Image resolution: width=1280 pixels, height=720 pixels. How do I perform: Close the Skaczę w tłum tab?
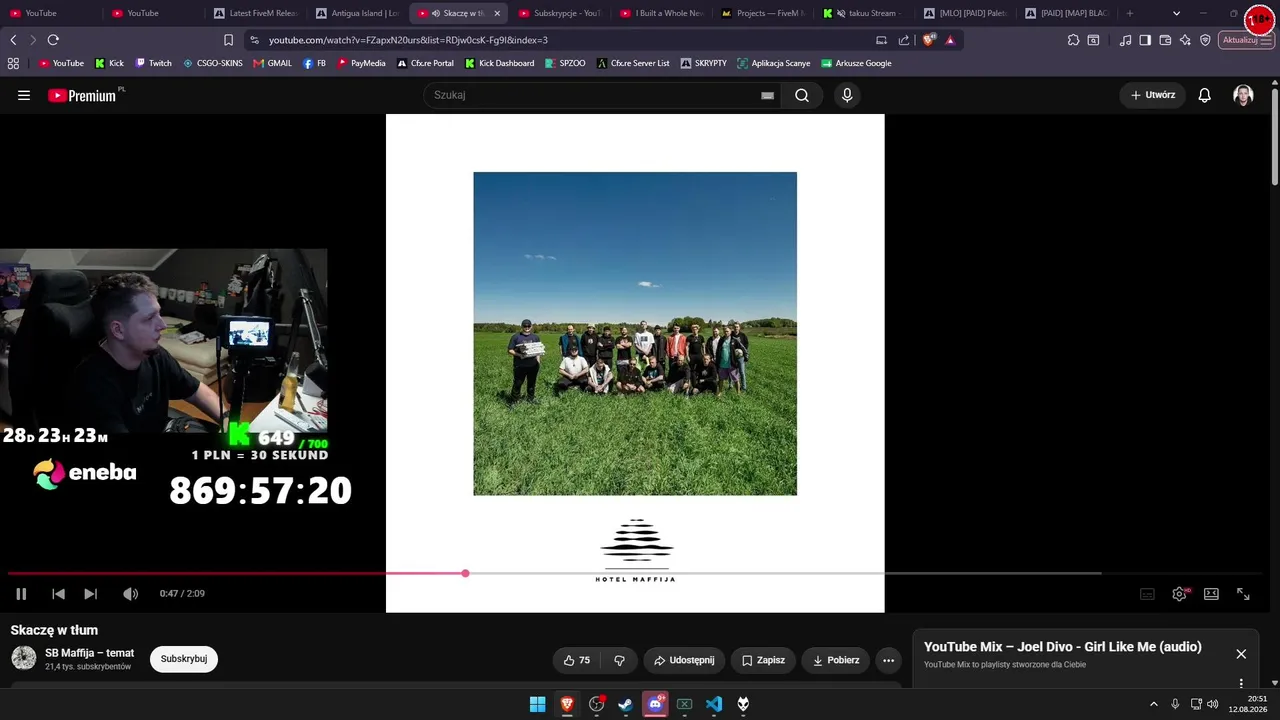pos(497,13)
